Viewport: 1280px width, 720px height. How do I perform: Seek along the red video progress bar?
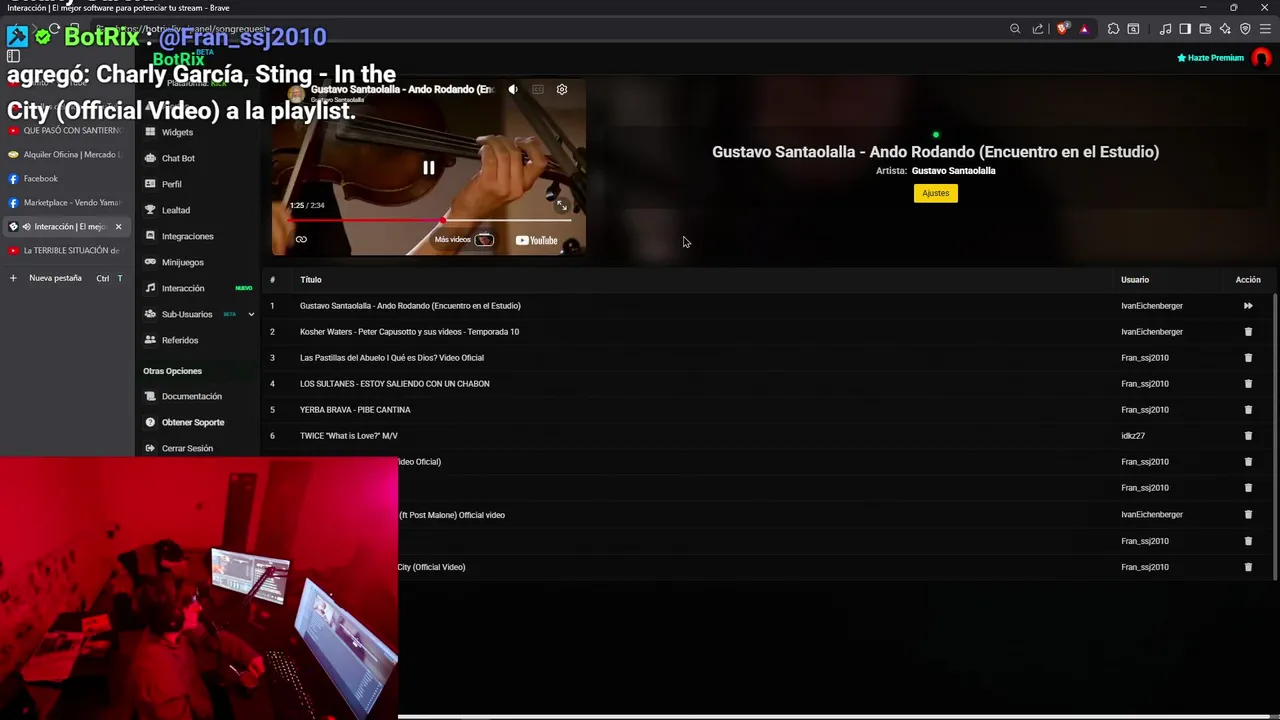(429, 219)
